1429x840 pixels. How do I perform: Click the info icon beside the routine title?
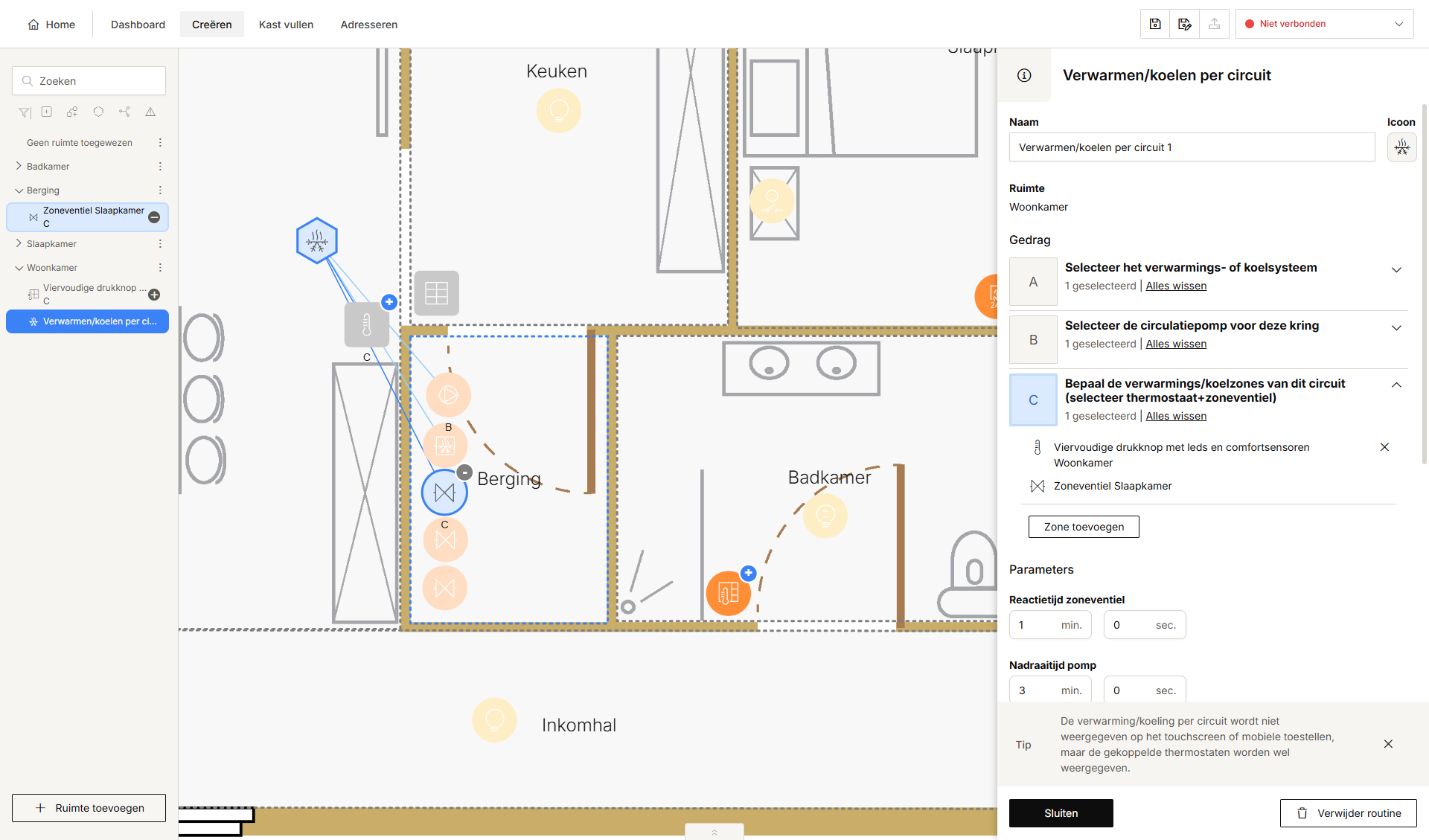tap(1024, 75)
